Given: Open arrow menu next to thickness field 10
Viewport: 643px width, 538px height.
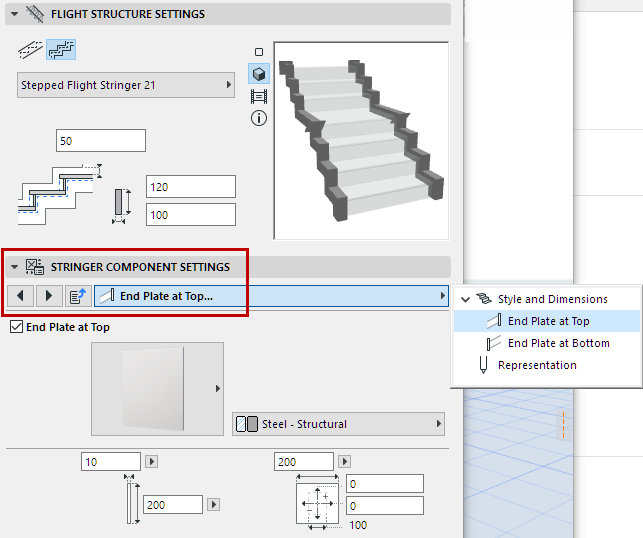Looking at the screenshot, I should pyautogui.click(x=152, y=462).
